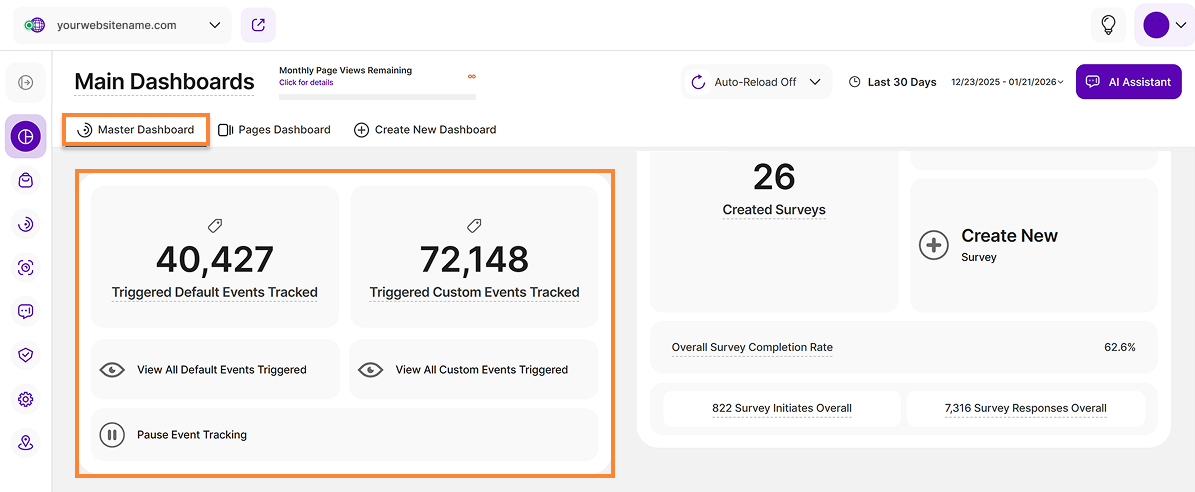View All Default Events Triggered
The width and height of the screenshot is (1195, 492).
pyautogui.click(x=215, y=370)
